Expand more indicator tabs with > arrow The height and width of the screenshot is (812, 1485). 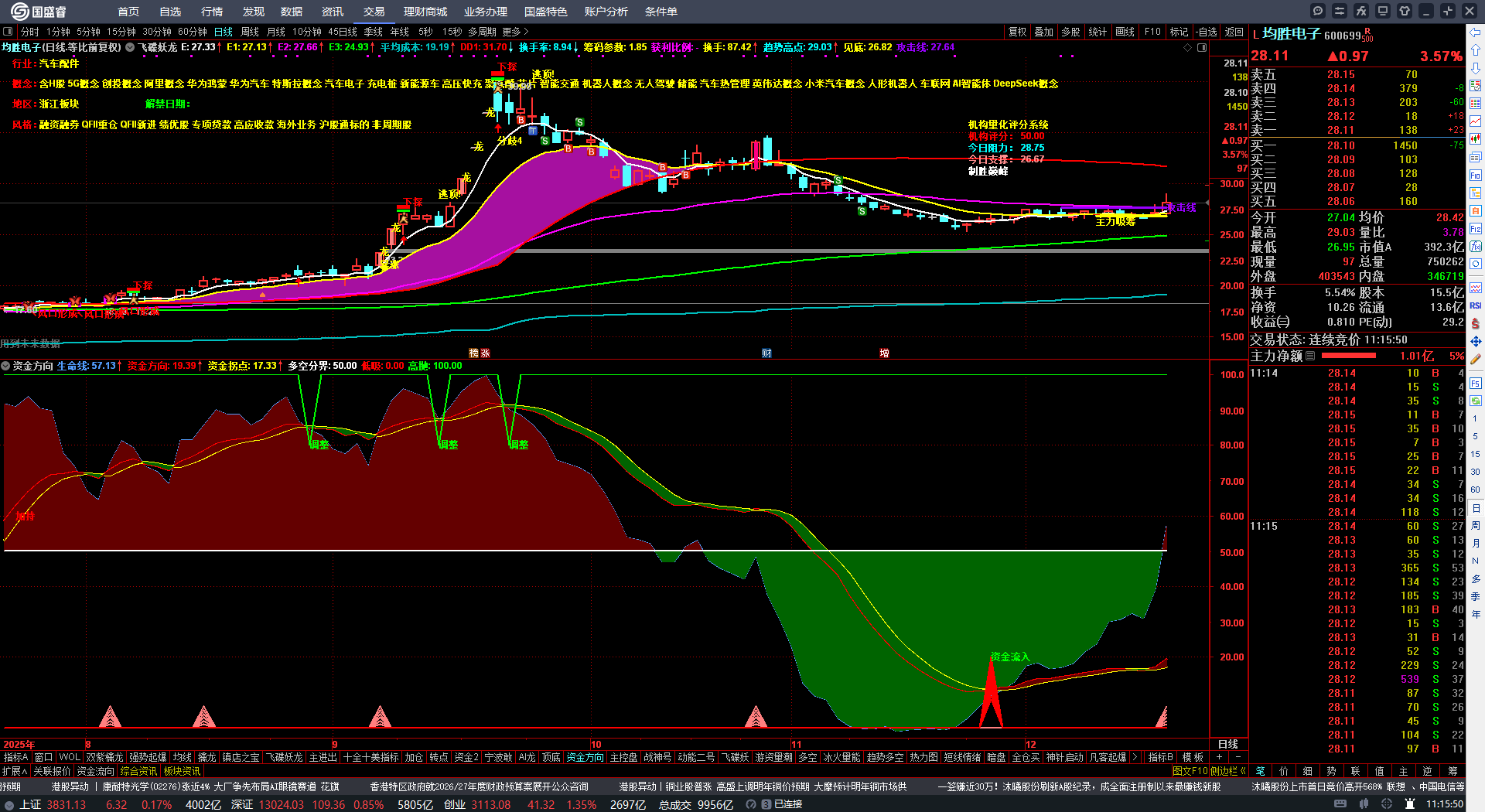coord(1135,757)
